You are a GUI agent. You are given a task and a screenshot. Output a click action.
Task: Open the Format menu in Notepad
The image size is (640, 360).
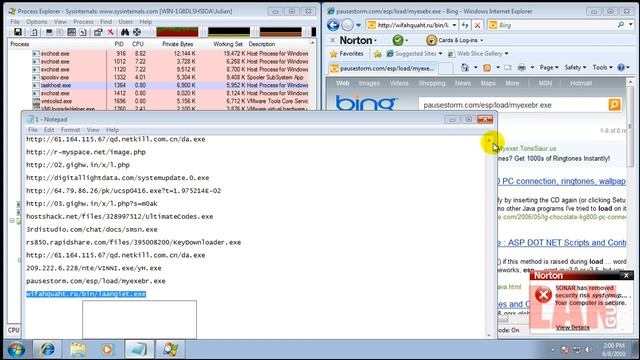(70, 130)
